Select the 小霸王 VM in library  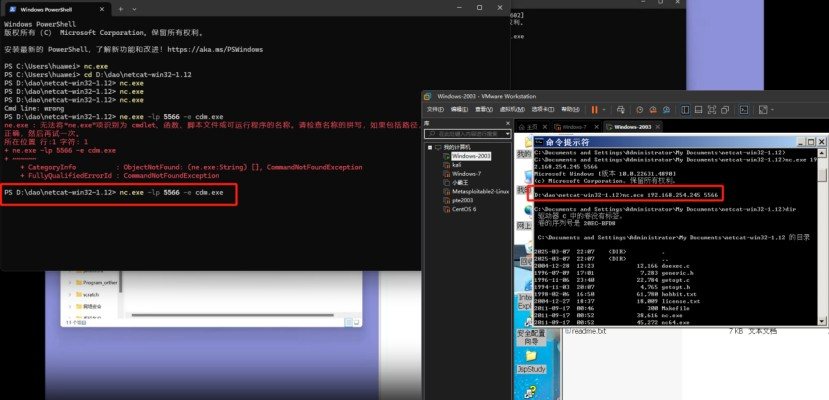[x=460, y=183]
